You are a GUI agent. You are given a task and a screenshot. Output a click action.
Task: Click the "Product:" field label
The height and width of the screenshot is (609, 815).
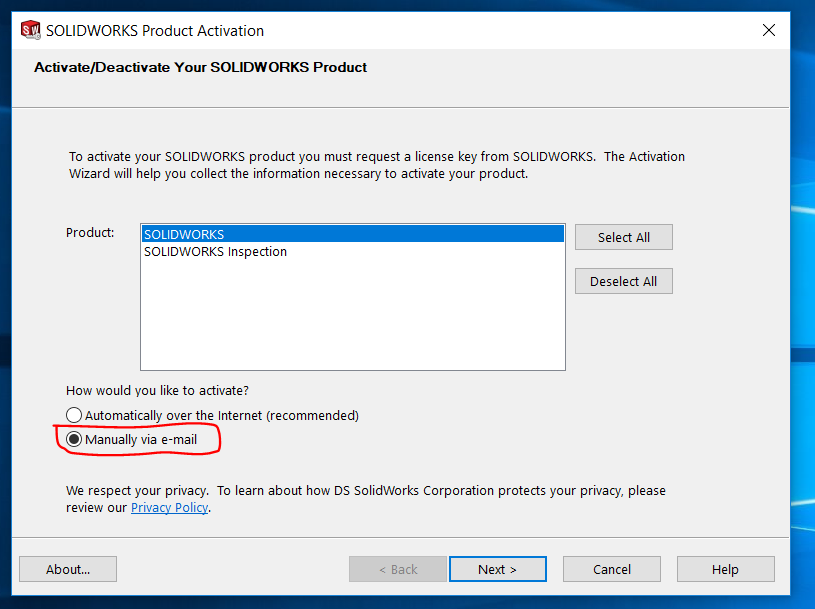pos(90,232)
